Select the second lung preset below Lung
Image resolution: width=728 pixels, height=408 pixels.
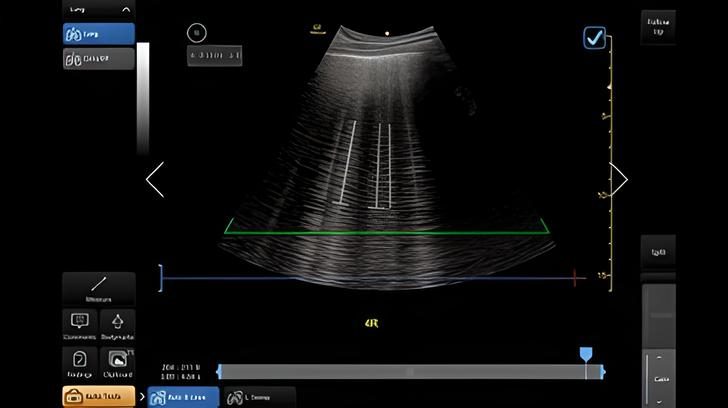click(98, 59)
